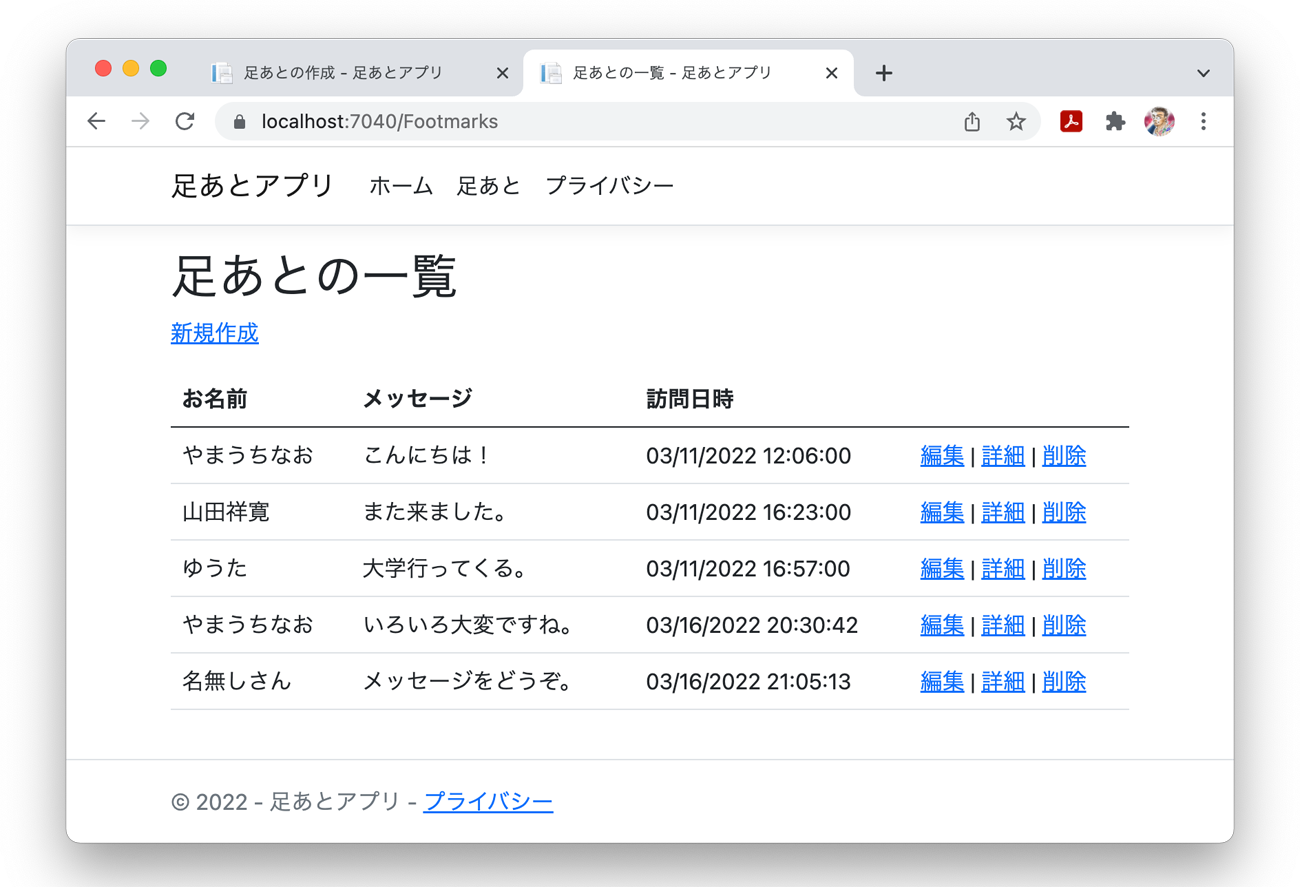The height and width of the screenshot is (887, 1300).
Task: Click the 足あとアプリ brand link
Action: click(252, 185)
